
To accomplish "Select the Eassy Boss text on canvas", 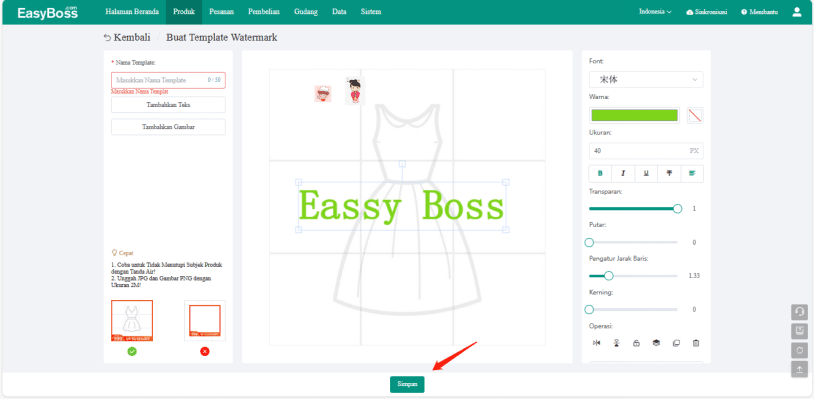I will click(x=401, y=206).
